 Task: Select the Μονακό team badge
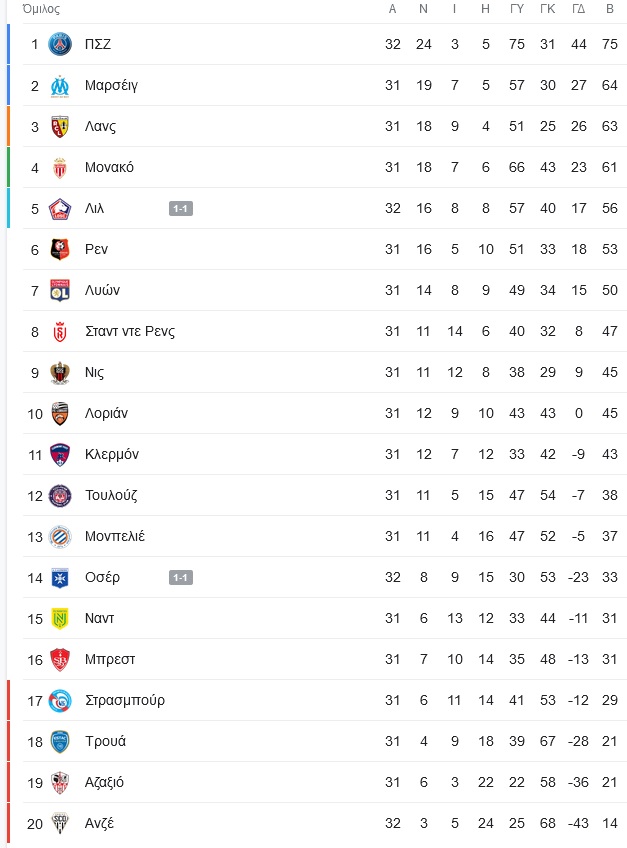[60, 168]
